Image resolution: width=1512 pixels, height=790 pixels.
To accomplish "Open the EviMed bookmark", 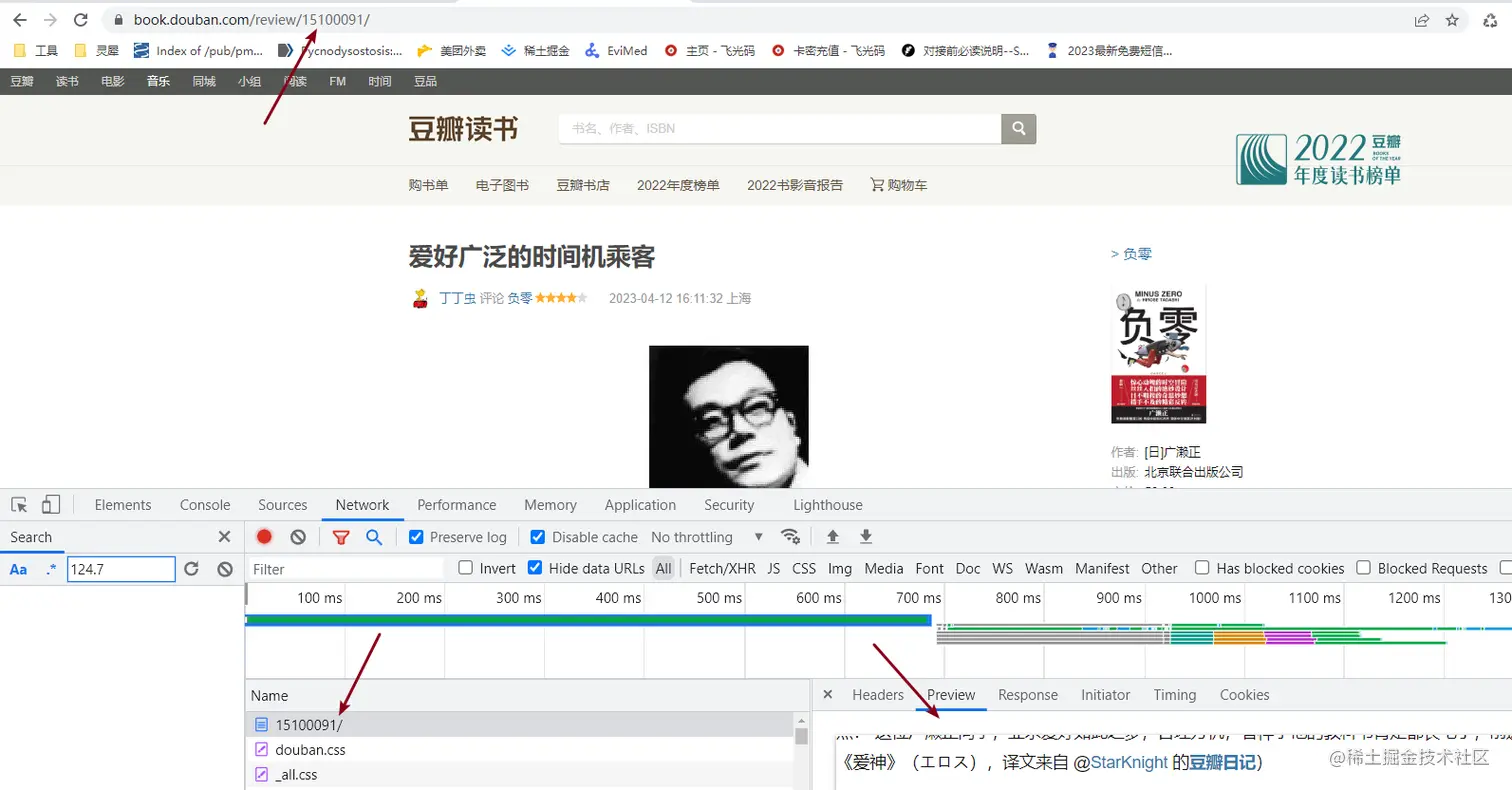I will [616, 50].
